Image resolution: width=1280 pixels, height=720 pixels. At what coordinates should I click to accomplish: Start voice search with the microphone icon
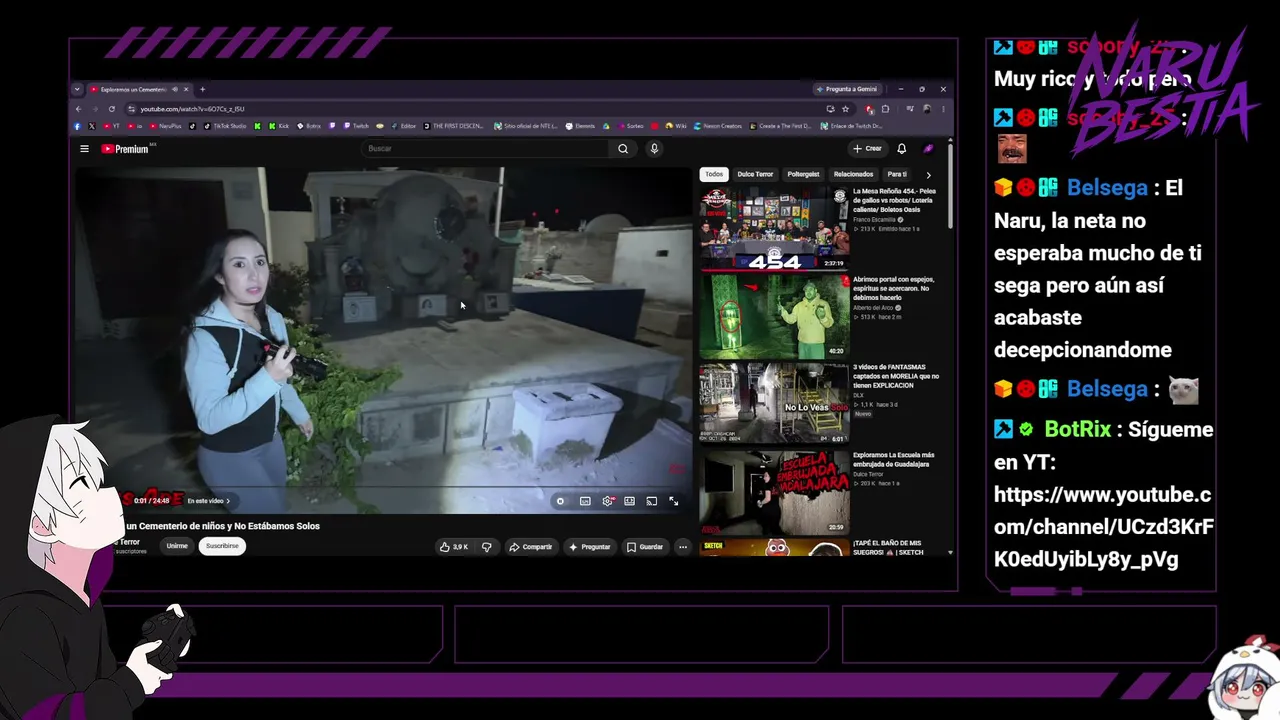point(654,149)
